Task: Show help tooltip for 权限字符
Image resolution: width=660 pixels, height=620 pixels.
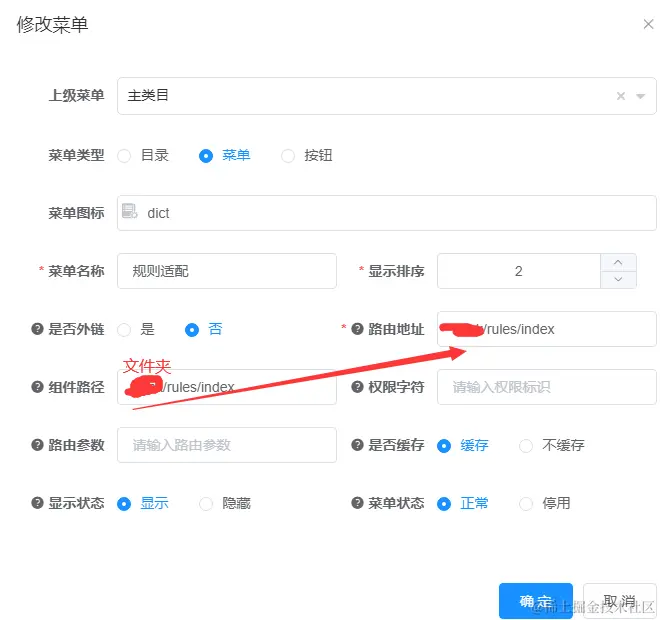Action: click(357, 387)
